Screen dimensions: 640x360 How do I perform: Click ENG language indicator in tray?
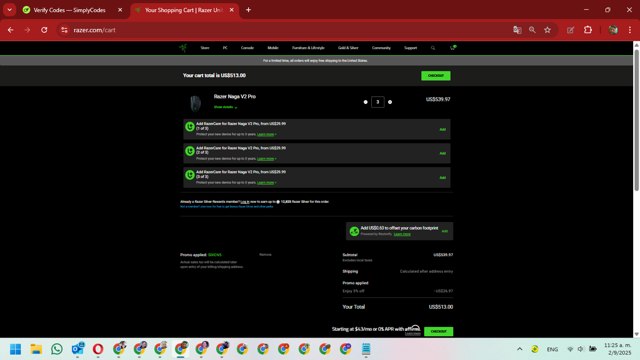point(552,349)
